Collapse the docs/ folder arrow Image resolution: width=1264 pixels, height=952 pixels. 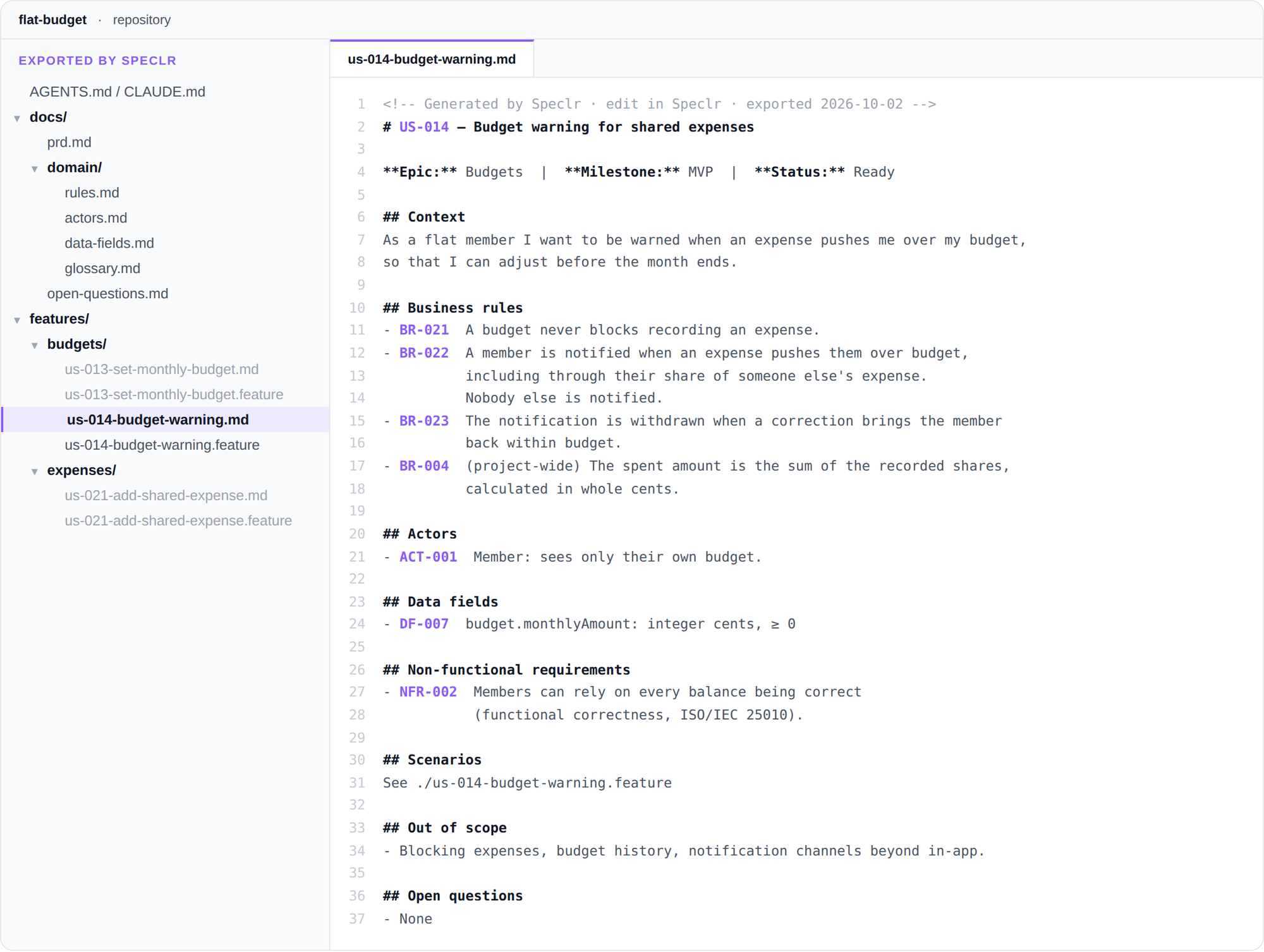point(18,118)
